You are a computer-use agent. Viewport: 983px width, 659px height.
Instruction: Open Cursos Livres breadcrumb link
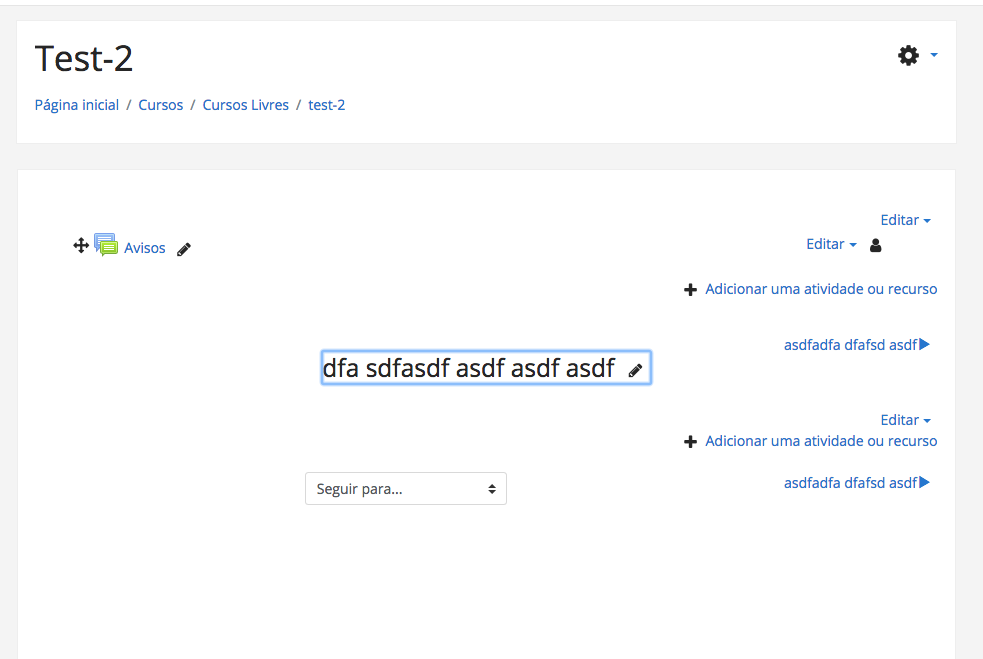click(x=246, y=105)
